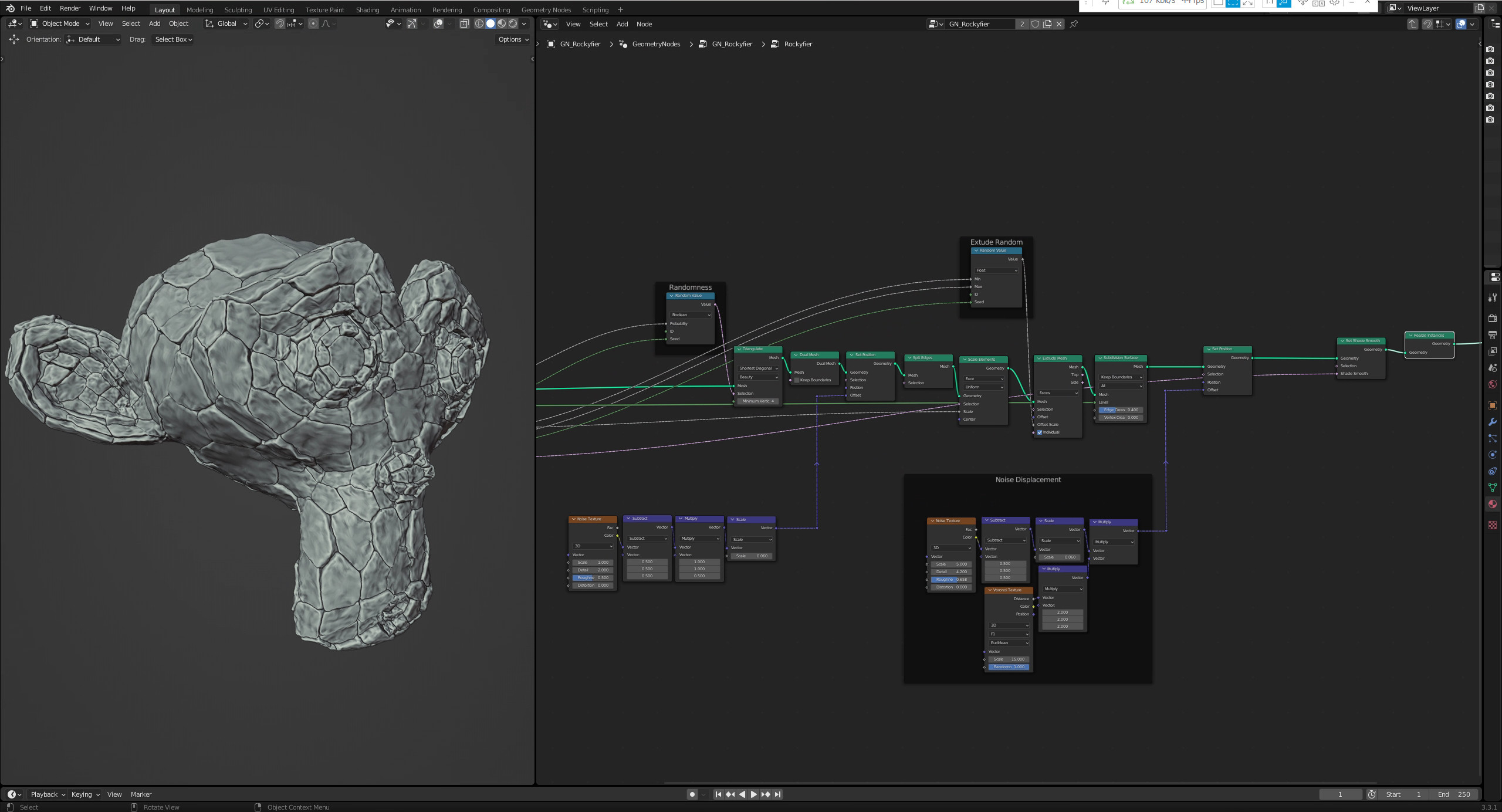Screen dimensions: 1502x812
Task: Toggle snapping magnet in 3D viewport
Action: click(x=280, y=23)
